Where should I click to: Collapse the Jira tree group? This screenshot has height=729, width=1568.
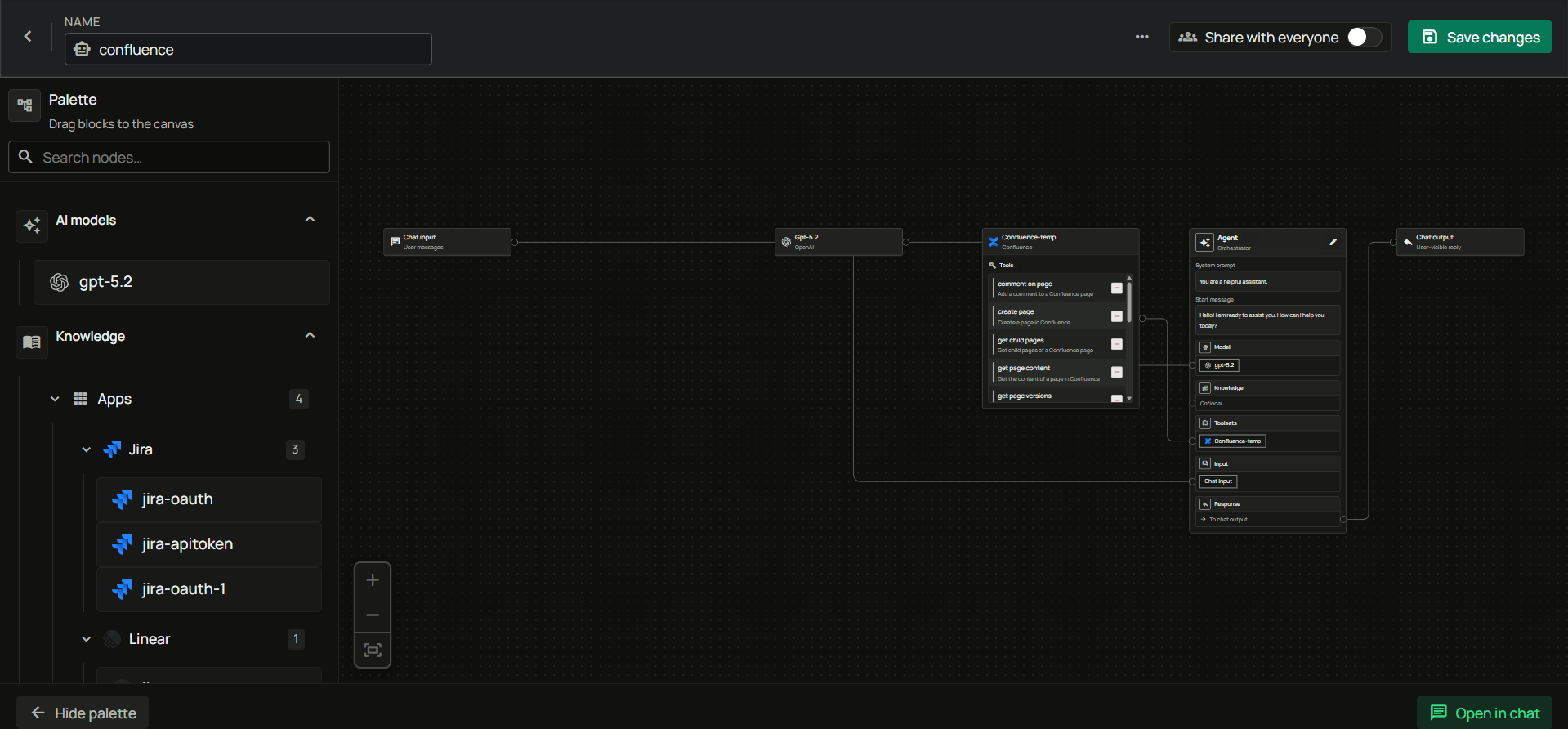click(86, 449)
